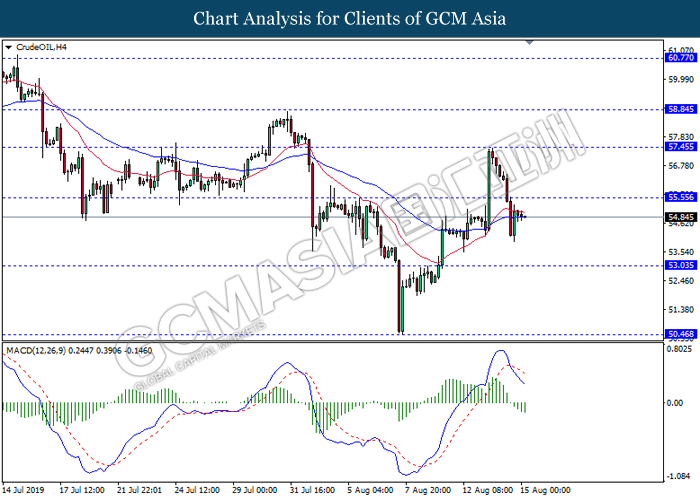Click the 29 Jul 00:00 time label
Image resolution: width=700 pixels, height=500 pixels.
coord(255,490)
